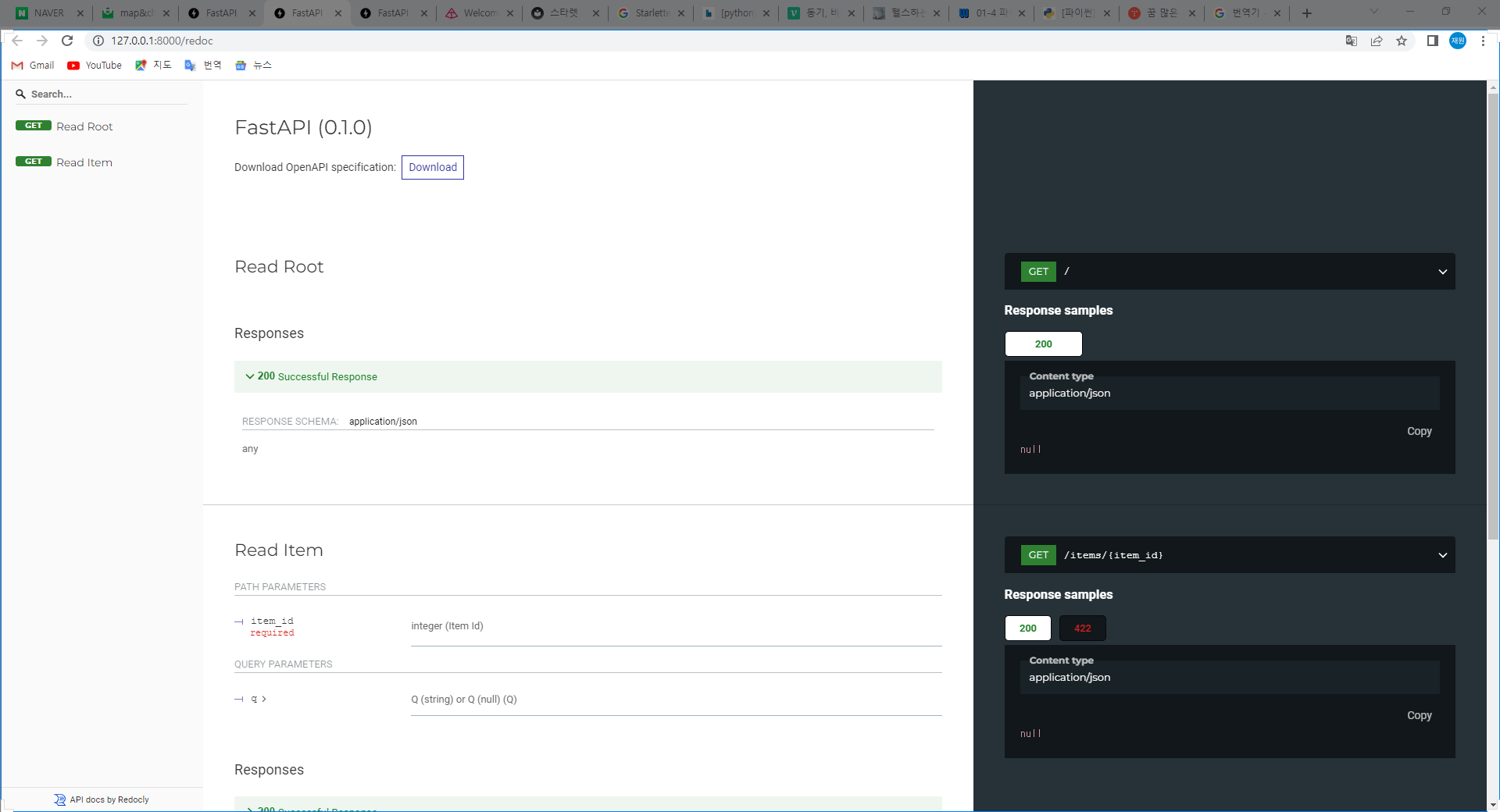Reload the Redoc page

click(x=67, y=41)
